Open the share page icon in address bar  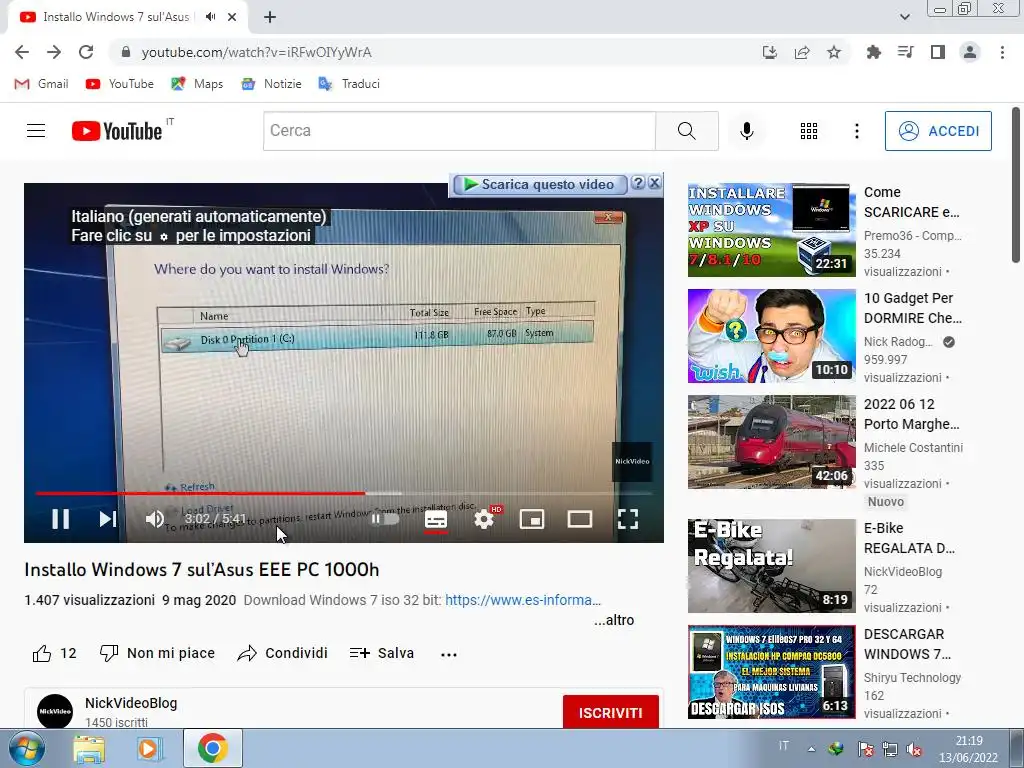point(802,52)
